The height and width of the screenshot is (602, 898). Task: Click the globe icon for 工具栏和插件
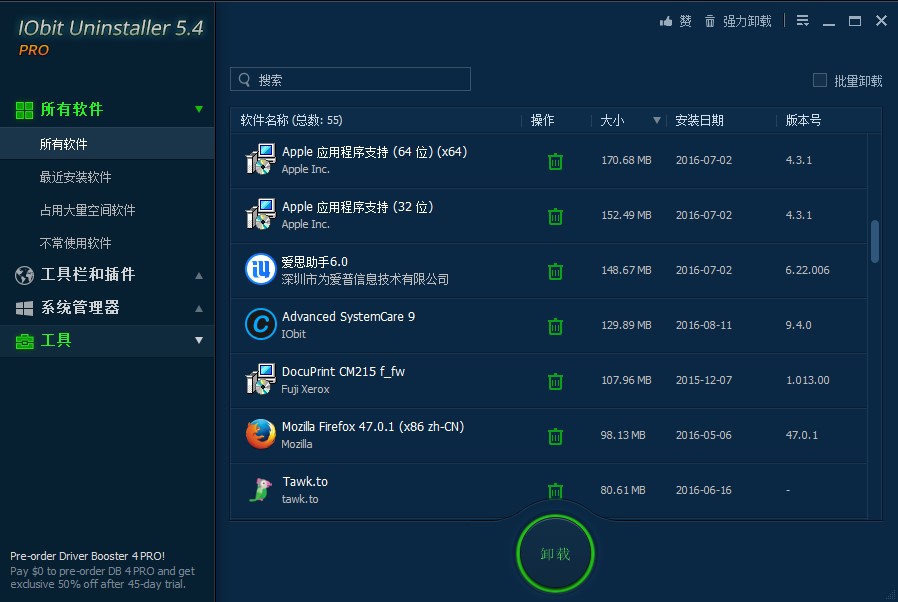[x=24, y=276]
